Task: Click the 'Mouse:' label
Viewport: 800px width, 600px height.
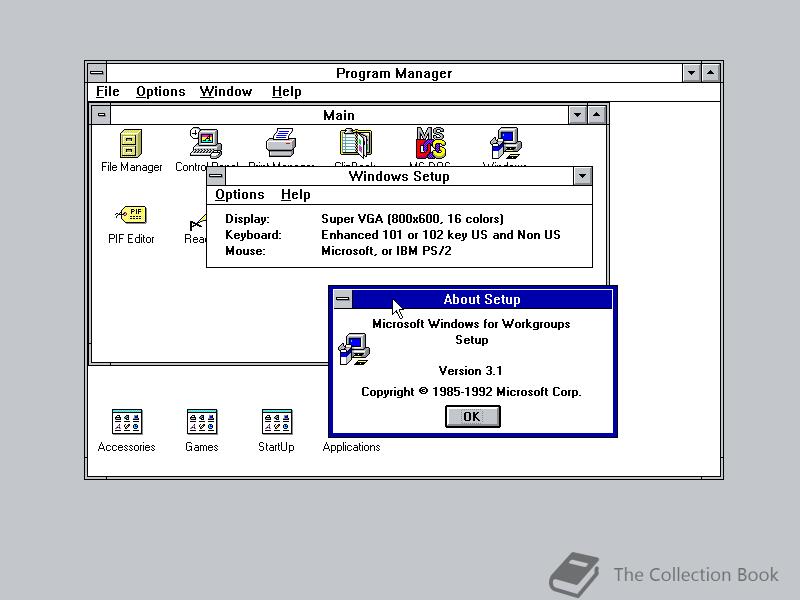Action: tap(245, 251)
